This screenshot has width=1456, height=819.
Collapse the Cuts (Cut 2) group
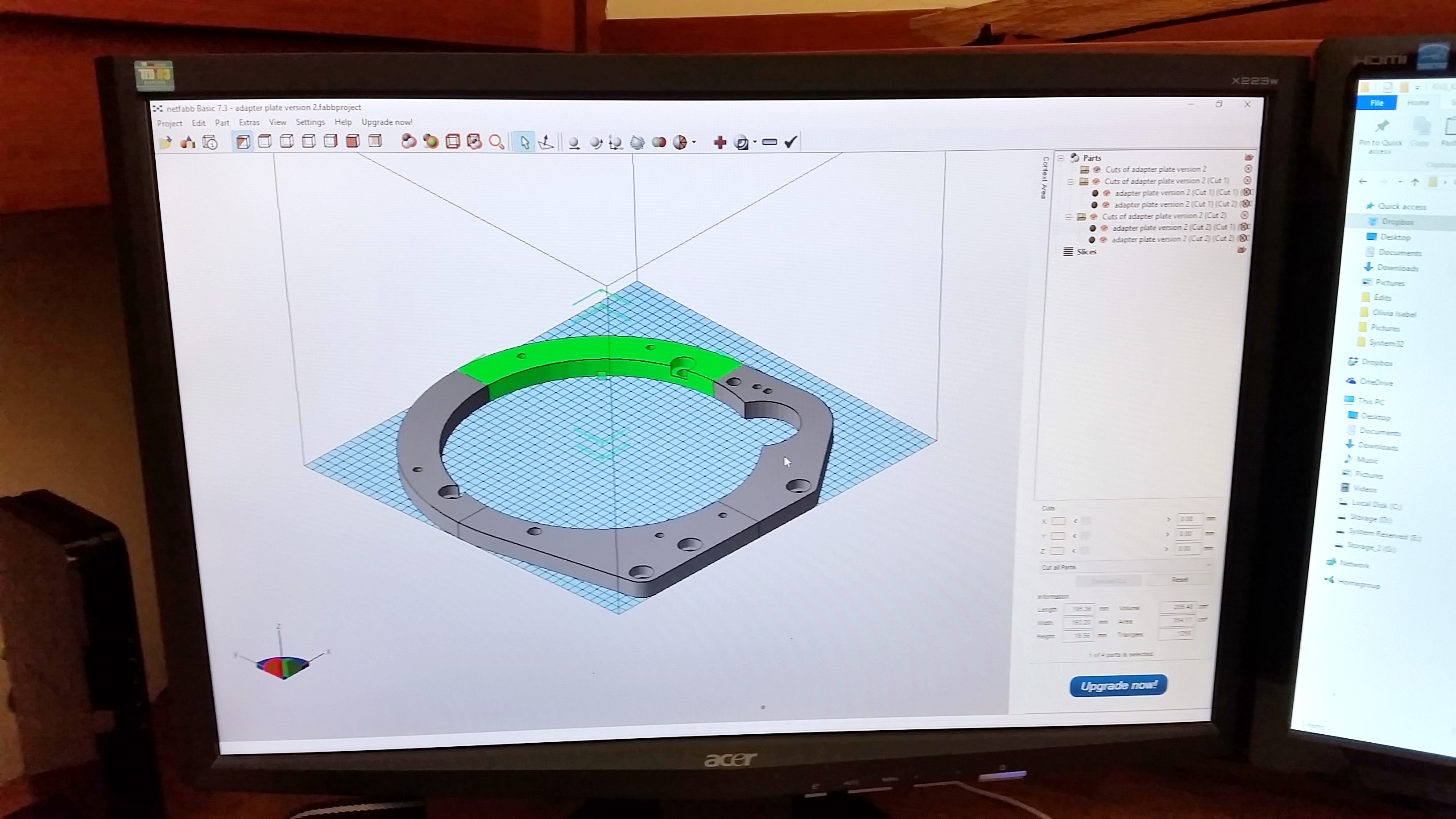coord(1068,217)
